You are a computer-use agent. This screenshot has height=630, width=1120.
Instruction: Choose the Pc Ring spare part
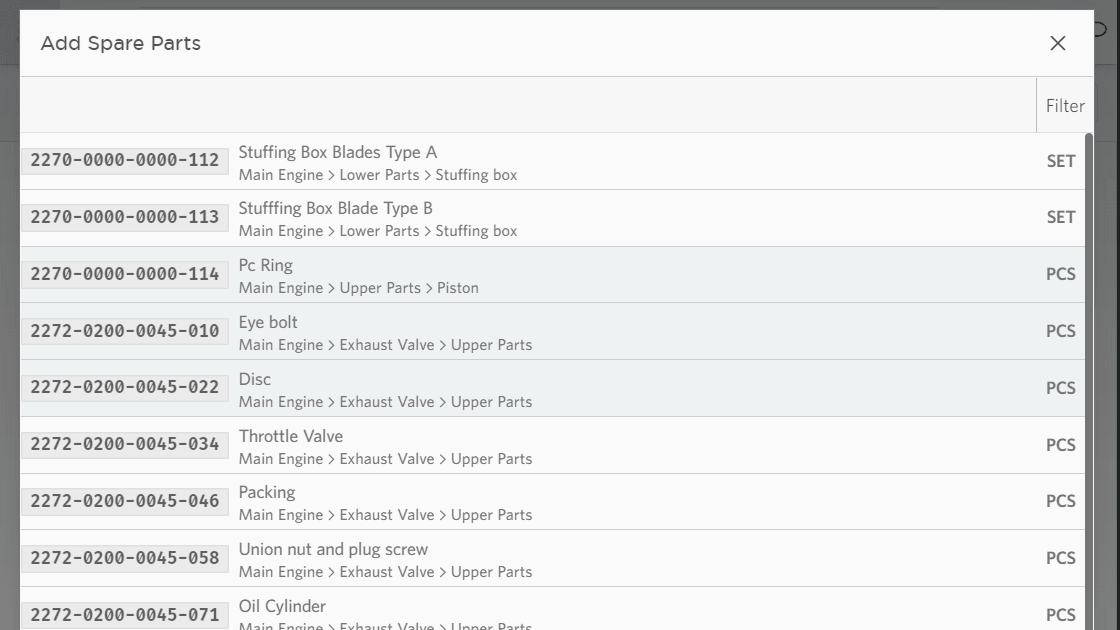click(x=266, y=265)
